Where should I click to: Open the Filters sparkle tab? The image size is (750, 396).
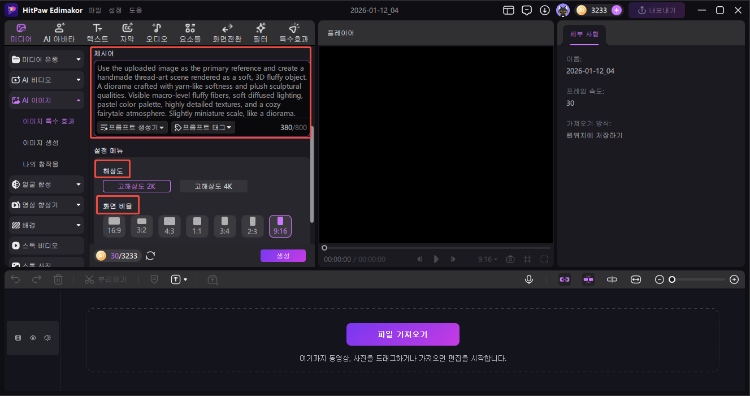click(260, 33)
